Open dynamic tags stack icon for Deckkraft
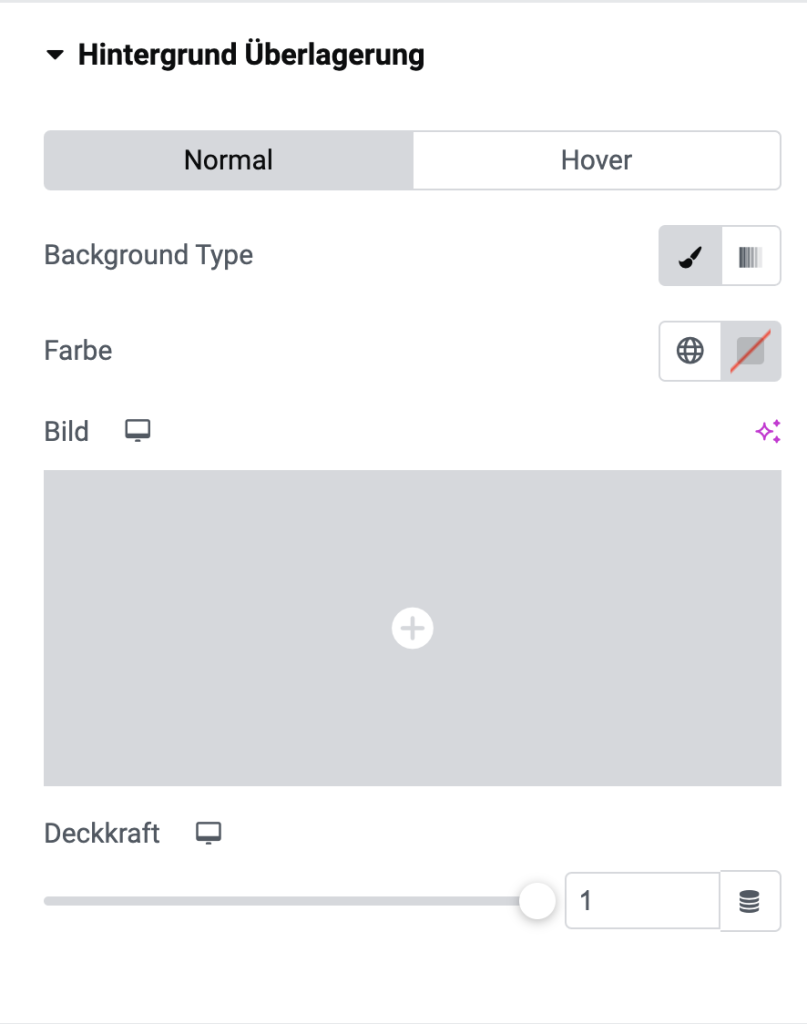The width and height of the screenshot is (807, 1024). click(x=750, y=901)
